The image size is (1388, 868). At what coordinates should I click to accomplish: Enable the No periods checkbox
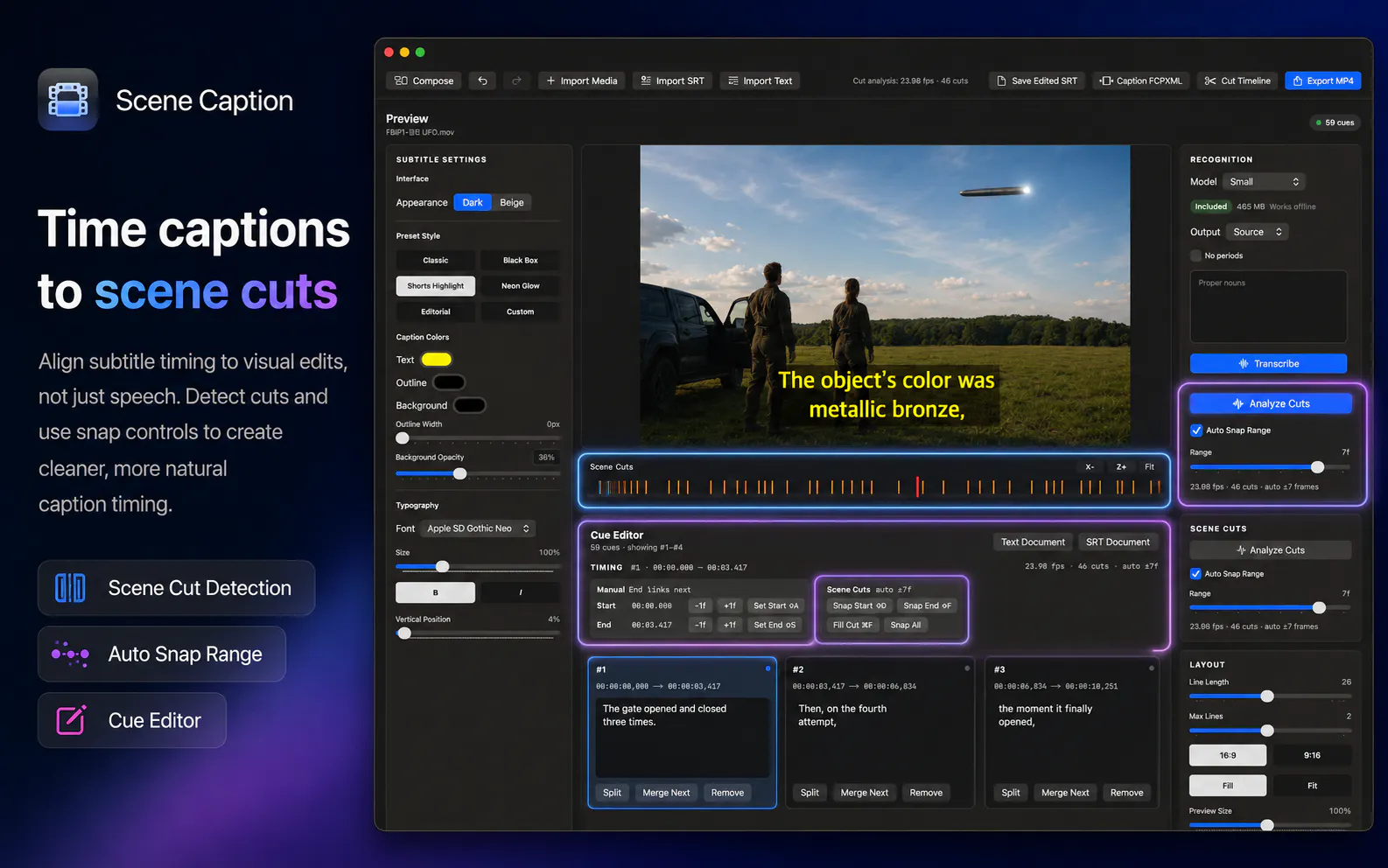(1195, 255)
